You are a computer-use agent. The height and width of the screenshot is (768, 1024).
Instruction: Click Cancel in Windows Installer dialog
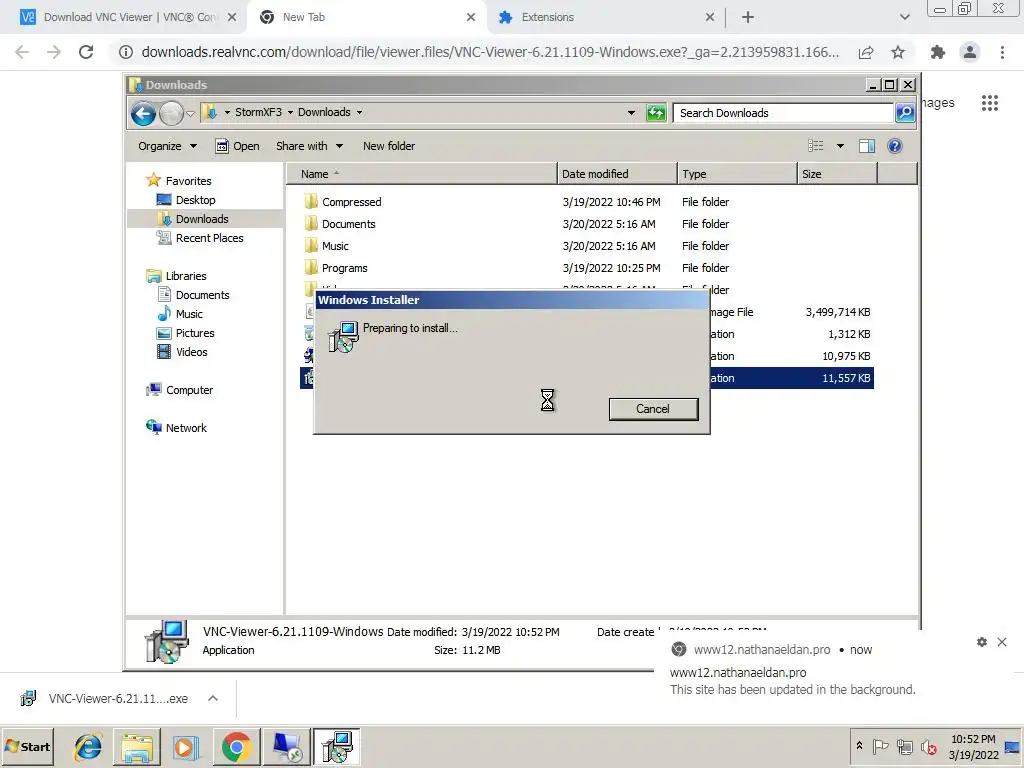tap(653, 409)
